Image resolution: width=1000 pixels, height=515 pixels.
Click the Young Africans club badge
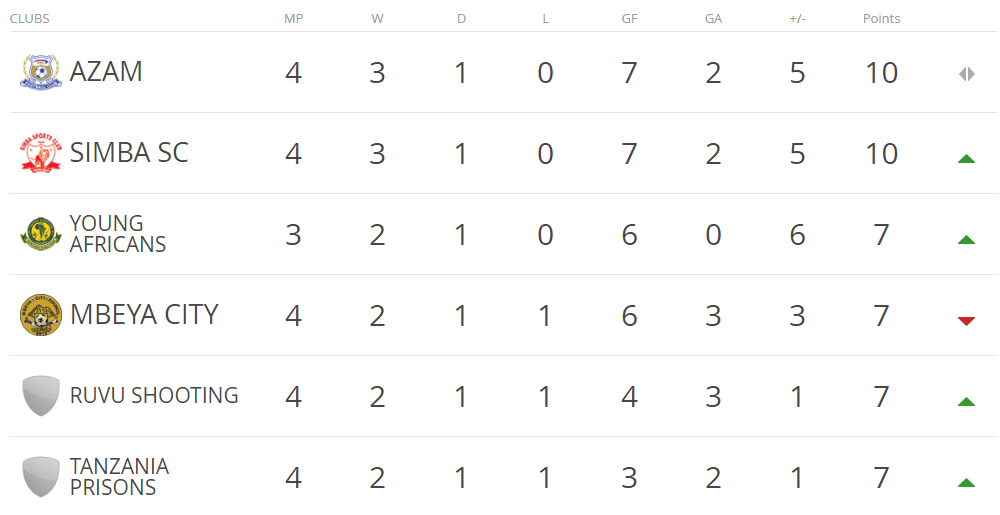click(x=41, y=234)
